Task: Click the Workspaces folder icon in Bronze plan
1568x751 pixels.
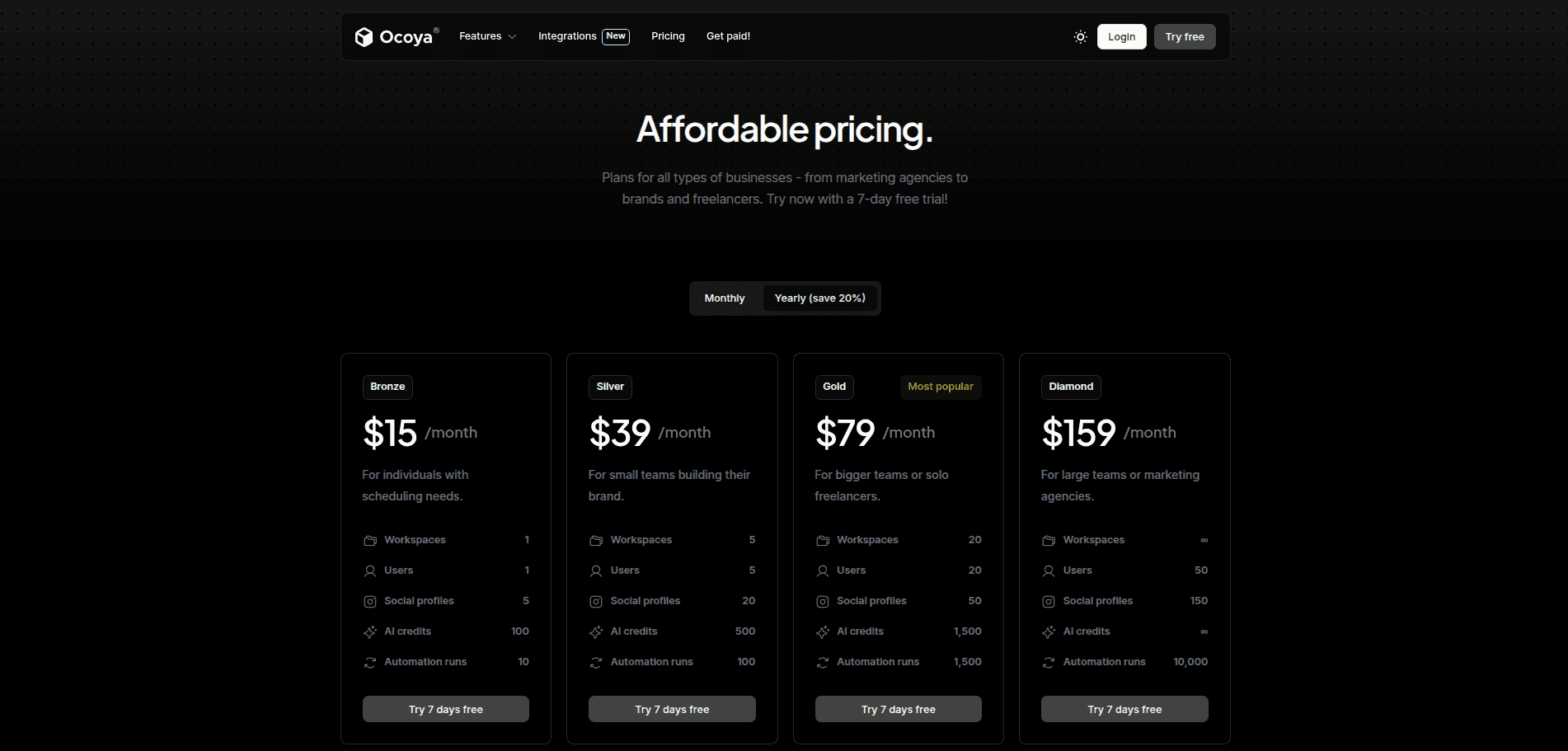Action: click(369, 540)
